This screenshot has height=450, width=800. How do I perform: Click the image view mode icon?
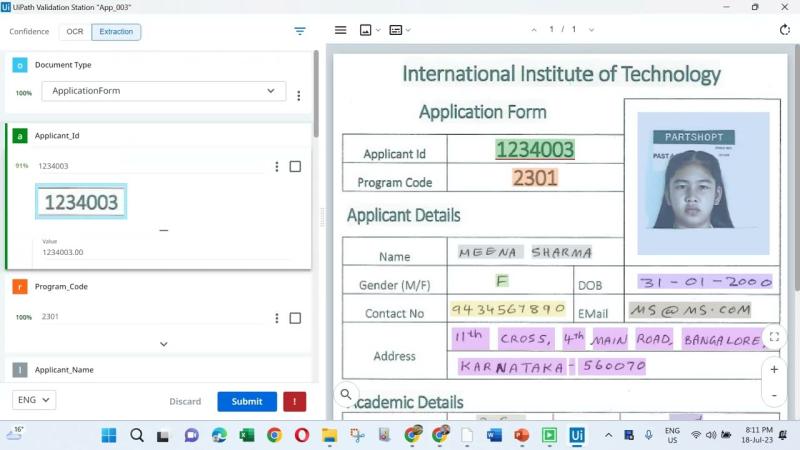[365, 30]
